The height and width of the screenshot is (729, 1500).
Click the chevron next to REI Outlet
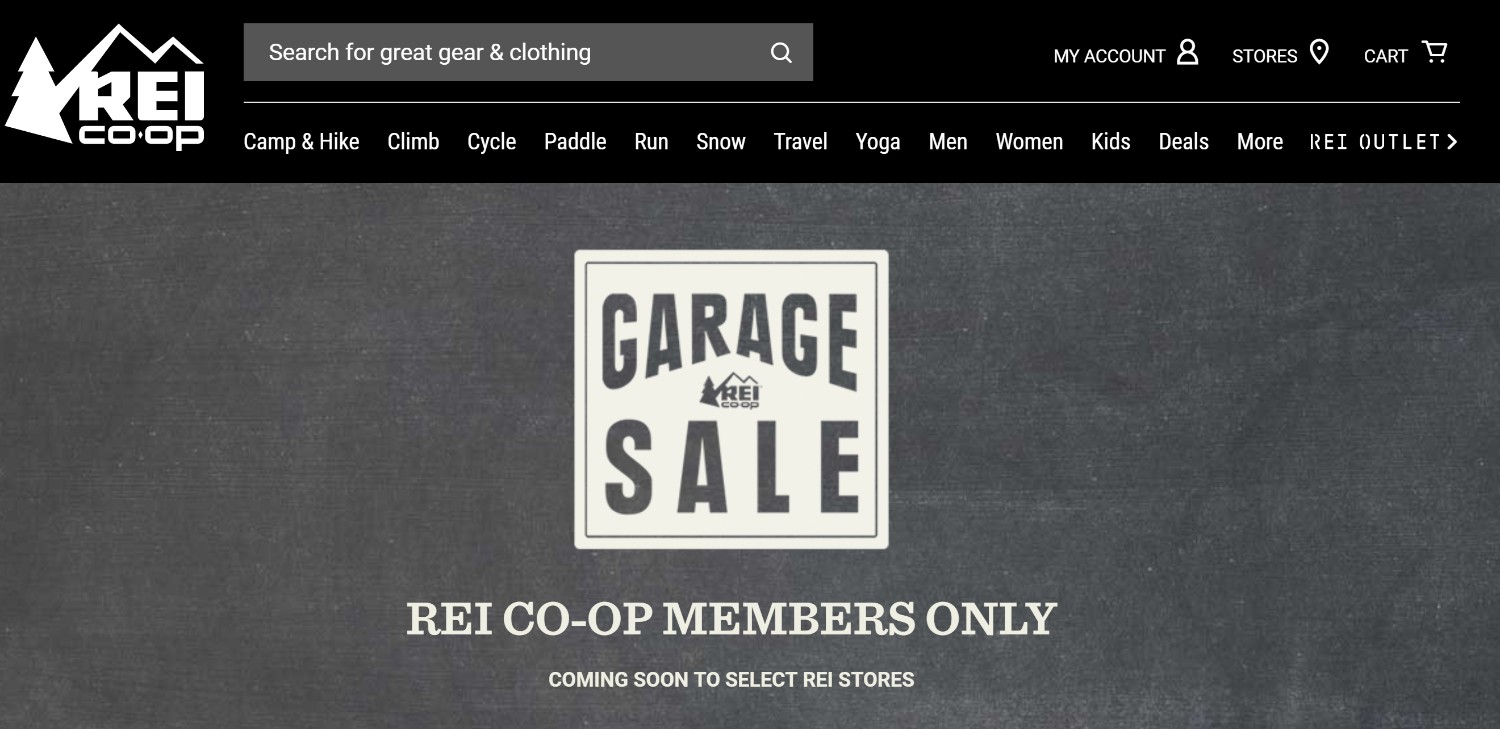click(1452, 142)
